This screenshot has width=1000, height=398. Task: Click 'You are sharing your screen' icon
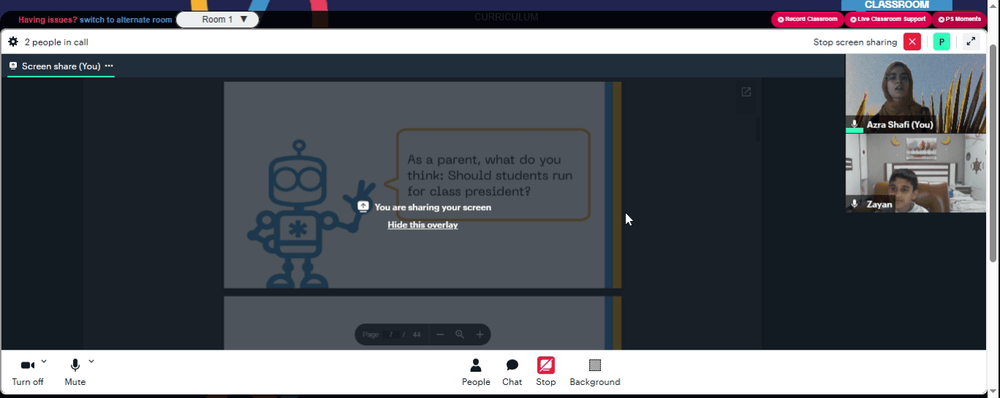tap(363, 206)
